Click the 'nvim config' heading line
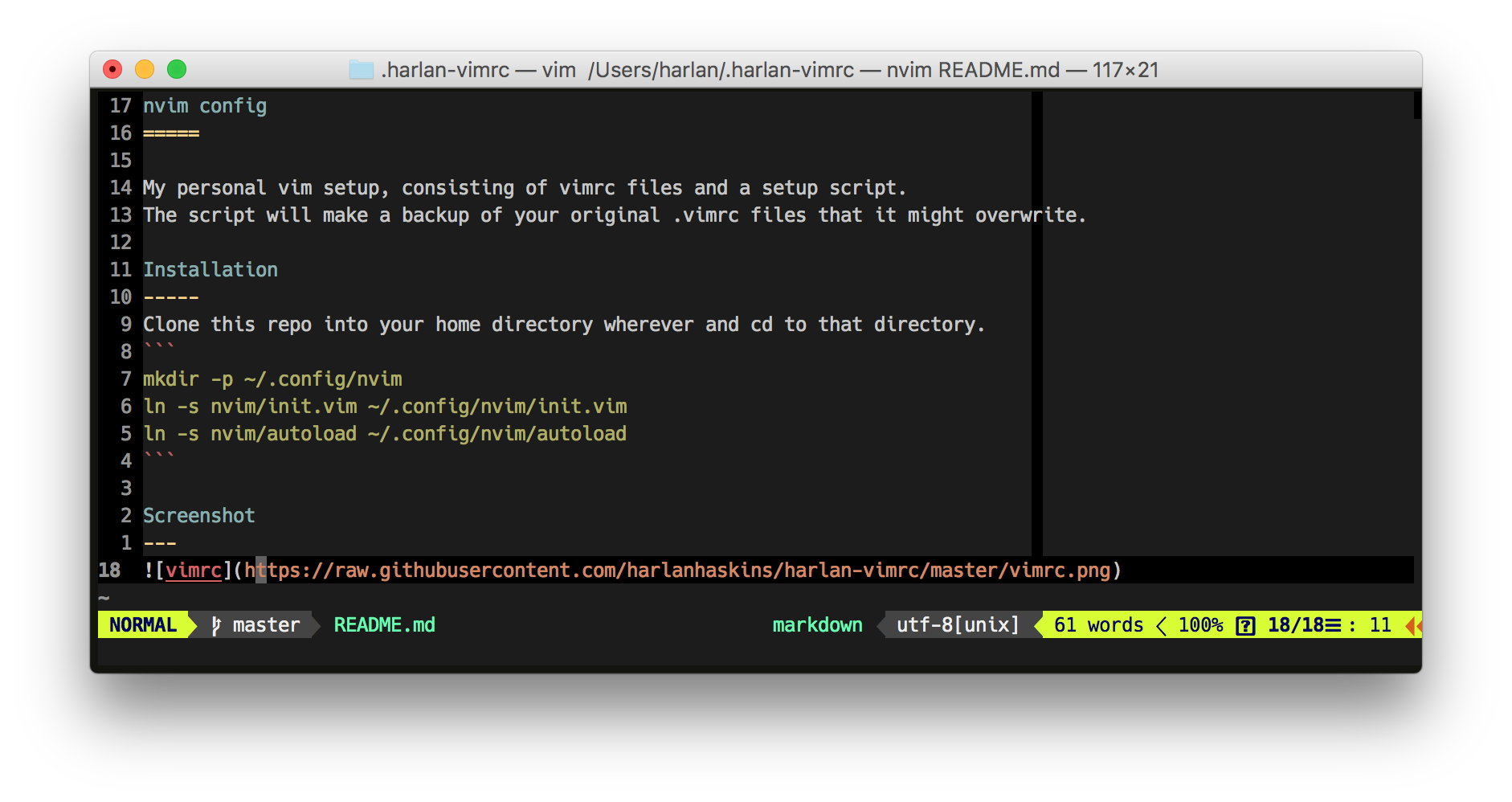The width and height of the screenshot is (1512, 802). [x=205, y=106]
